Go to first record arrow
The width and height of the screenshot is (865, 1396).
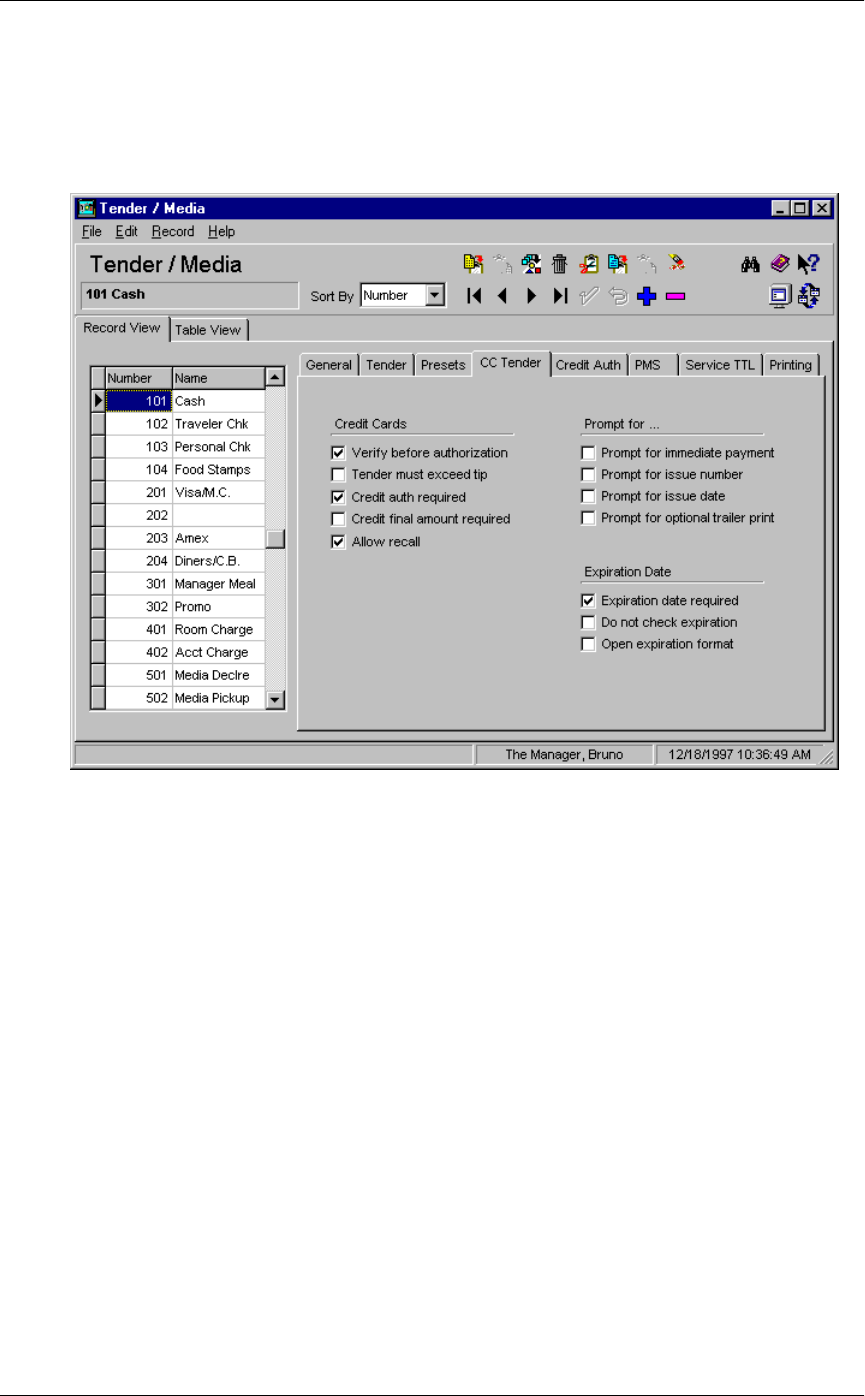[474, 296]
